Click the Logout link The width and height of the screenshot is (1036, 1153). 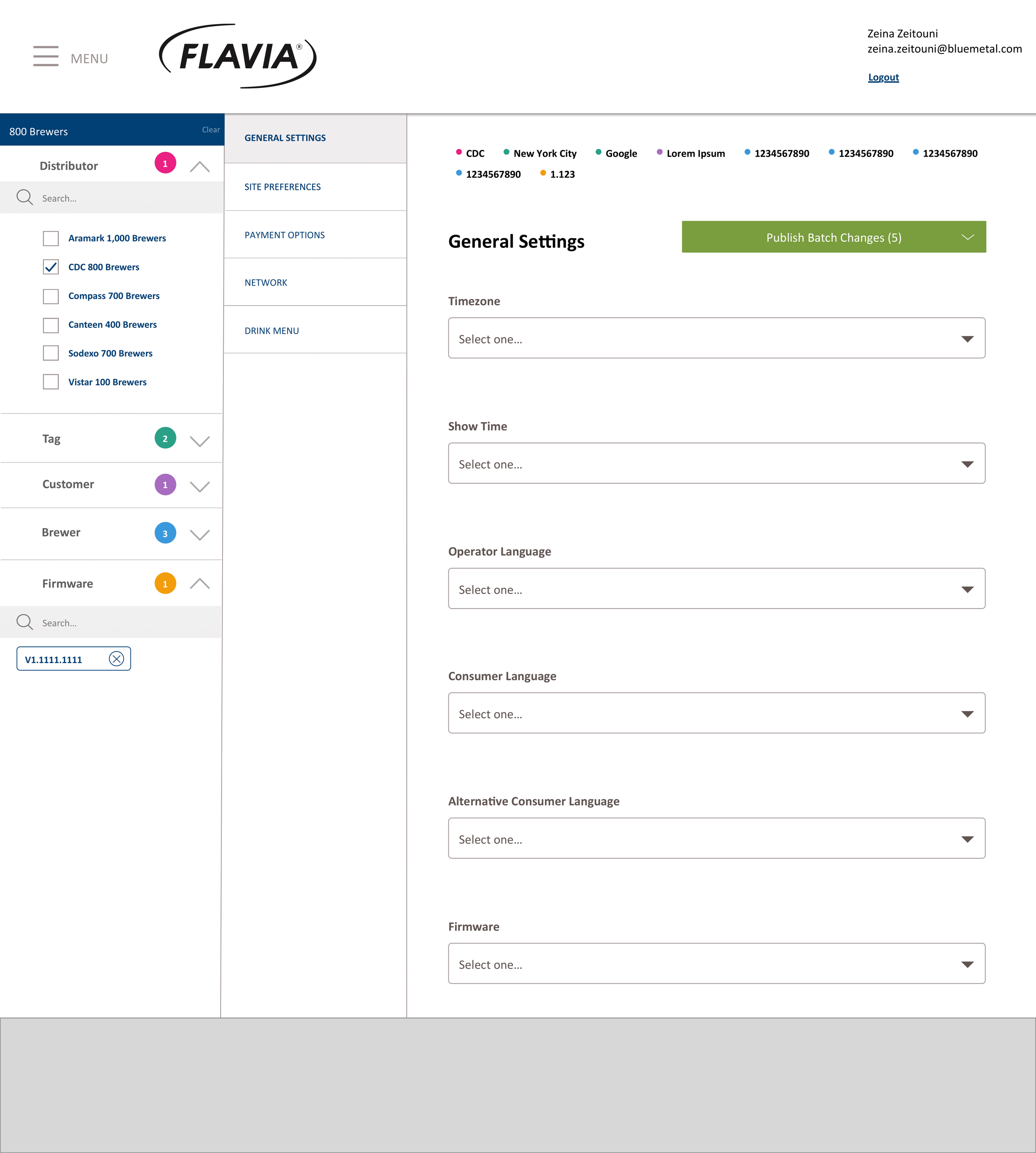click(x=883, y=78)
